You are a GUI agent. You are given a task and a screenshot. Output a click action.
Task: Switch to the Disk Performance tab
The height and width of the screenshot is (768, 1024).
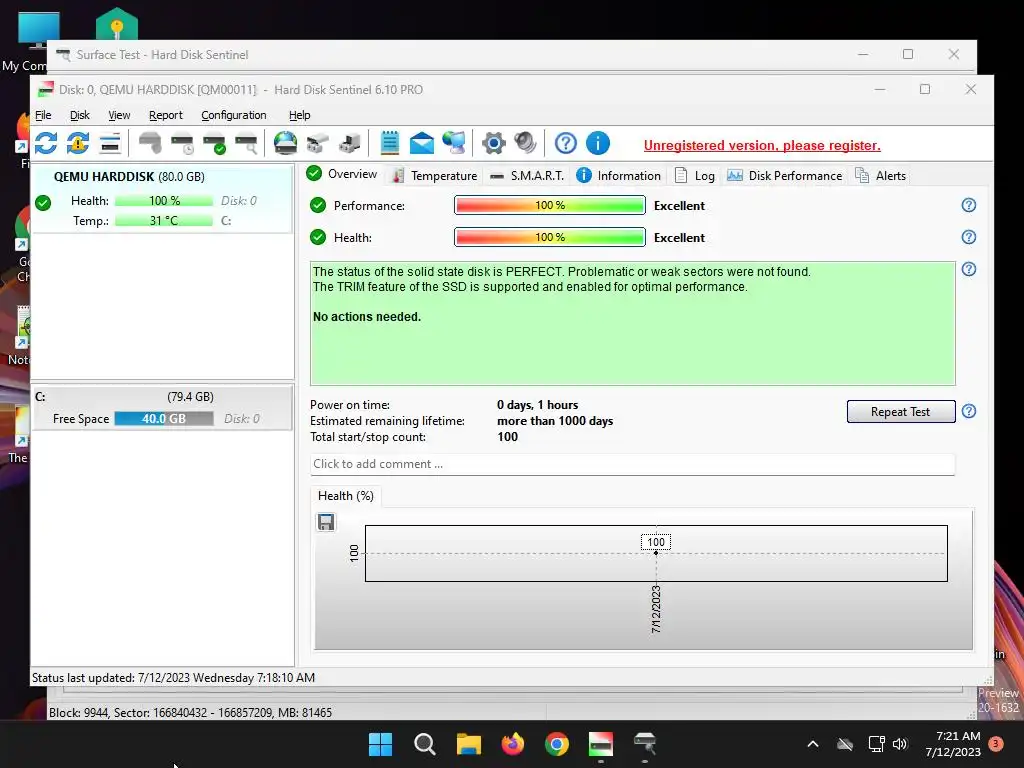tap(785, 176)
